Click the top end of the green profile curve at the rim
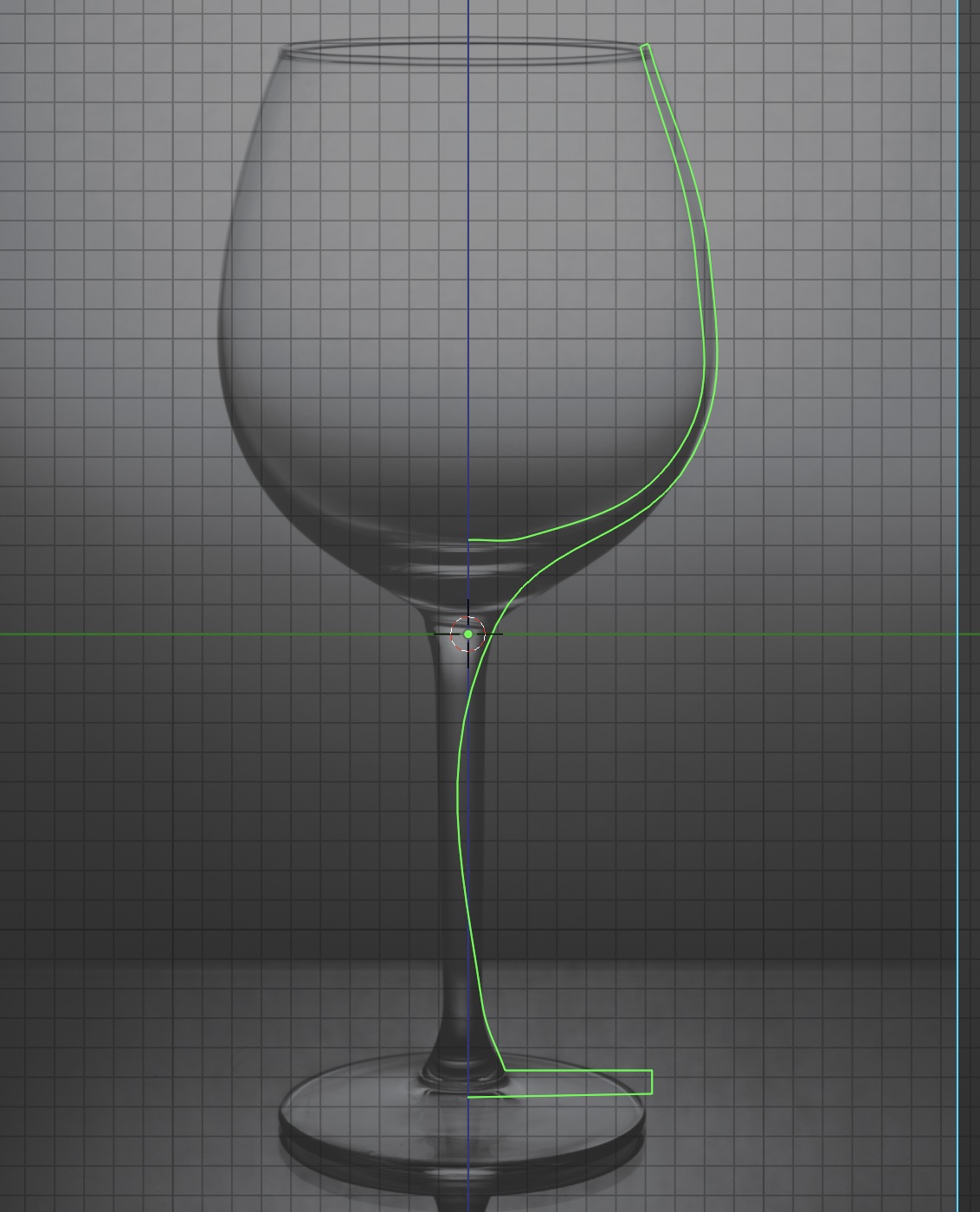Viewport: 980px width, 1212px height. [645, 47]
